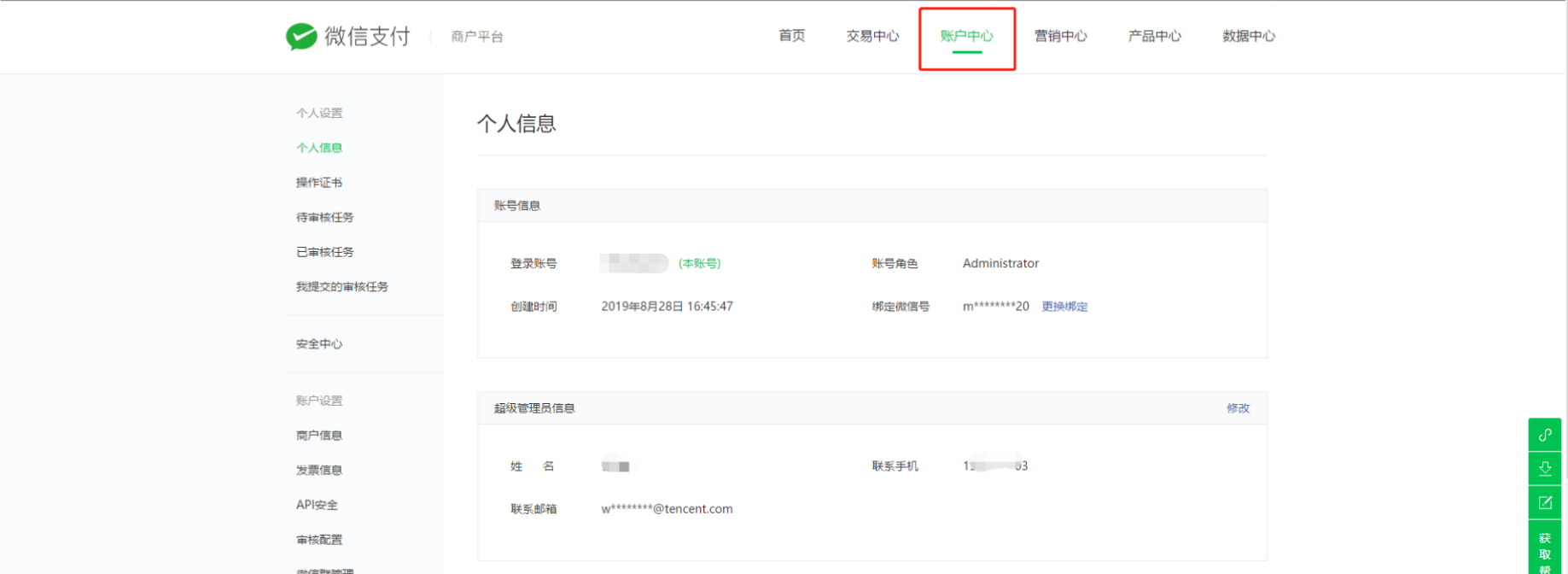Open 产品中心 tab
The height and width of the screenshot is (574, 1568).
coord(1154,36)
